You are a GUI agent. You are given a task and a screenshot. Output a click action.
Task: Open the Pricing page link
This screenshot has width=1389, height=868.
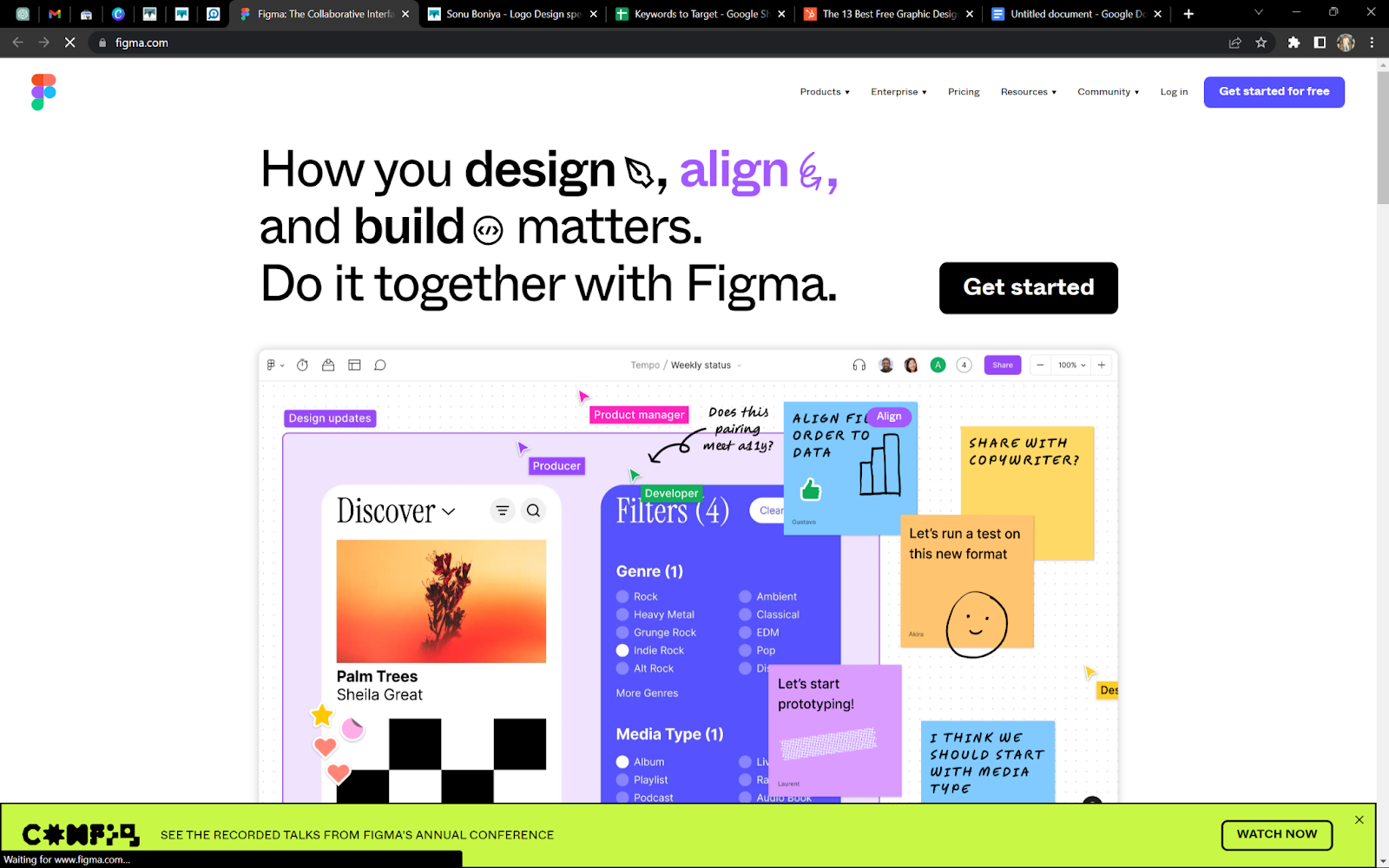(964, 92)
